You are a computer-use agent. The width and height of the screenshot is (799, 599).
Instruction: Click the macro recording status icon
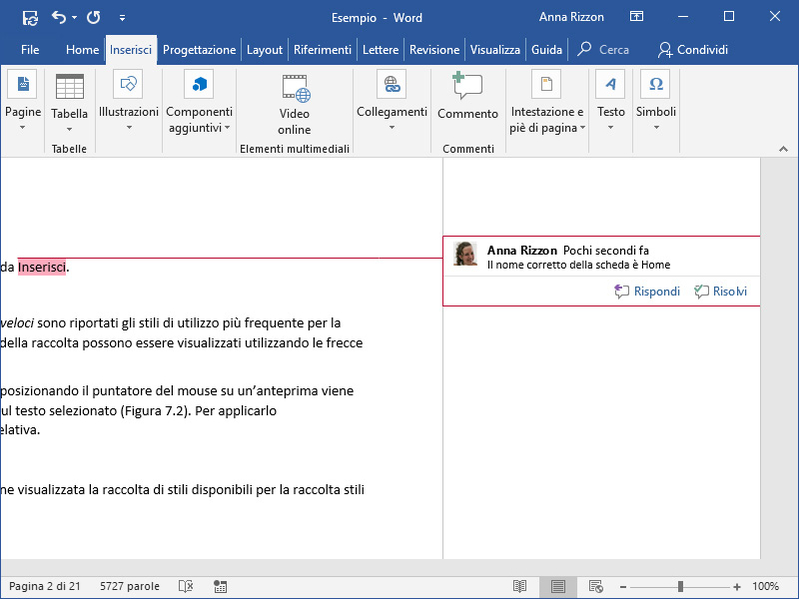coord(220,586)
